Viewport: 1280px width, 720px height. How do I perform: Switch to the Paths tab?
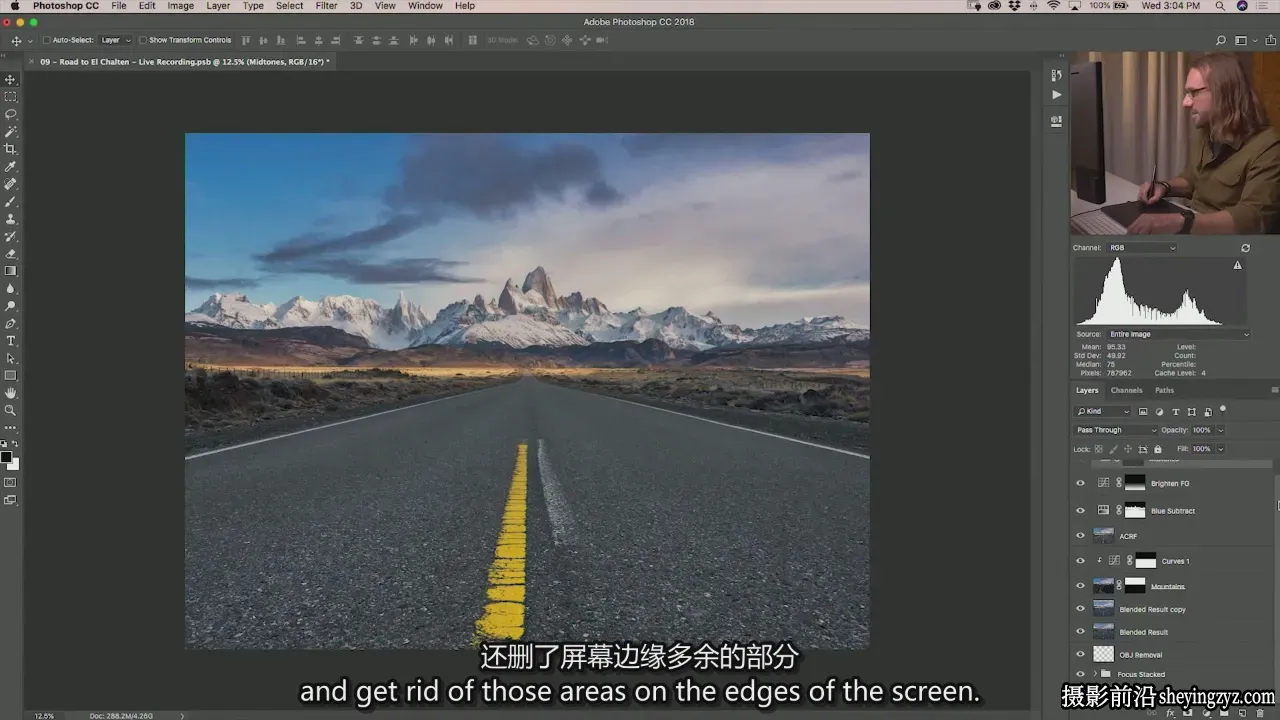click(1164, 390)
